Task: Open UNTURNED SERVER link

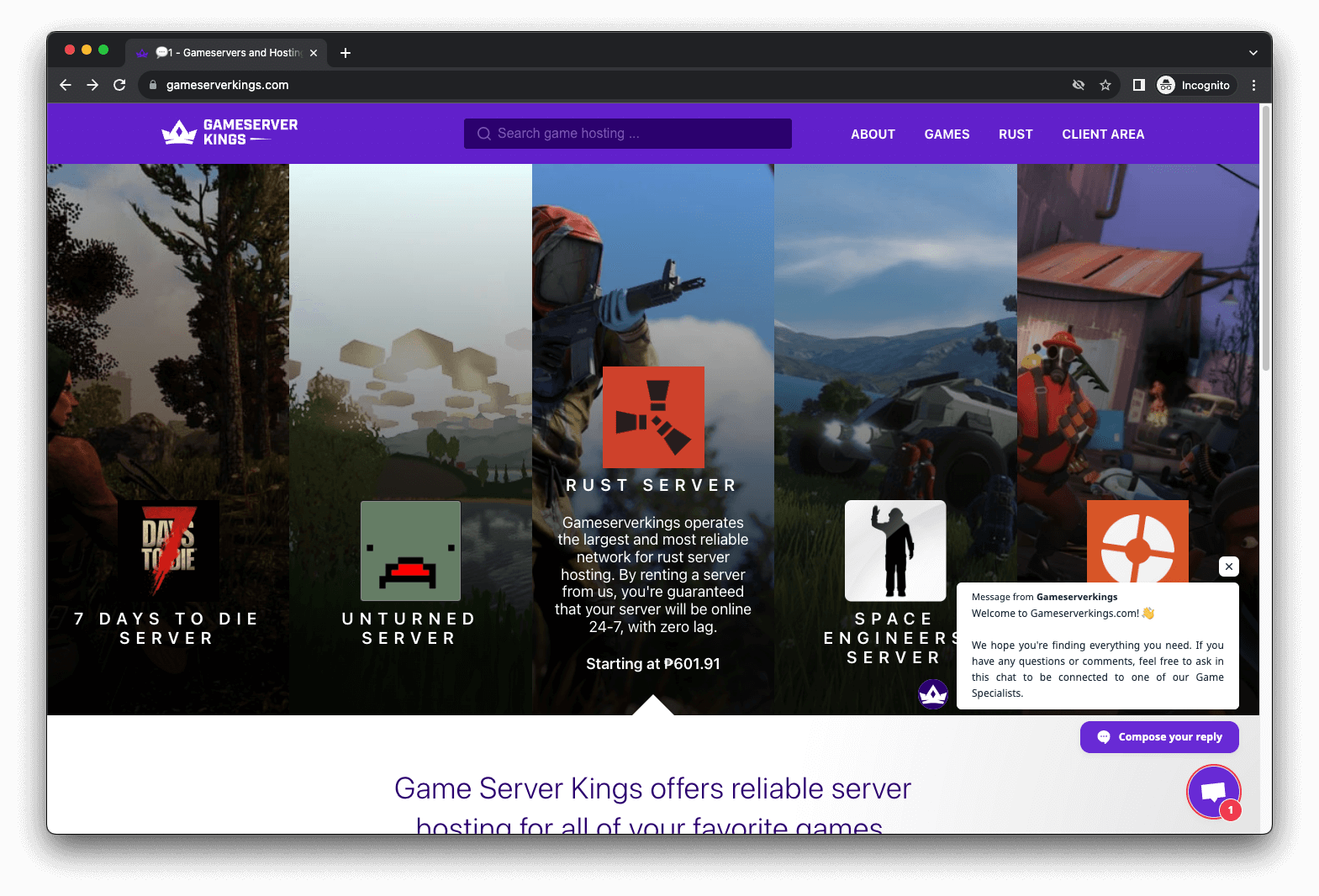Action: (x=409, y=629)
